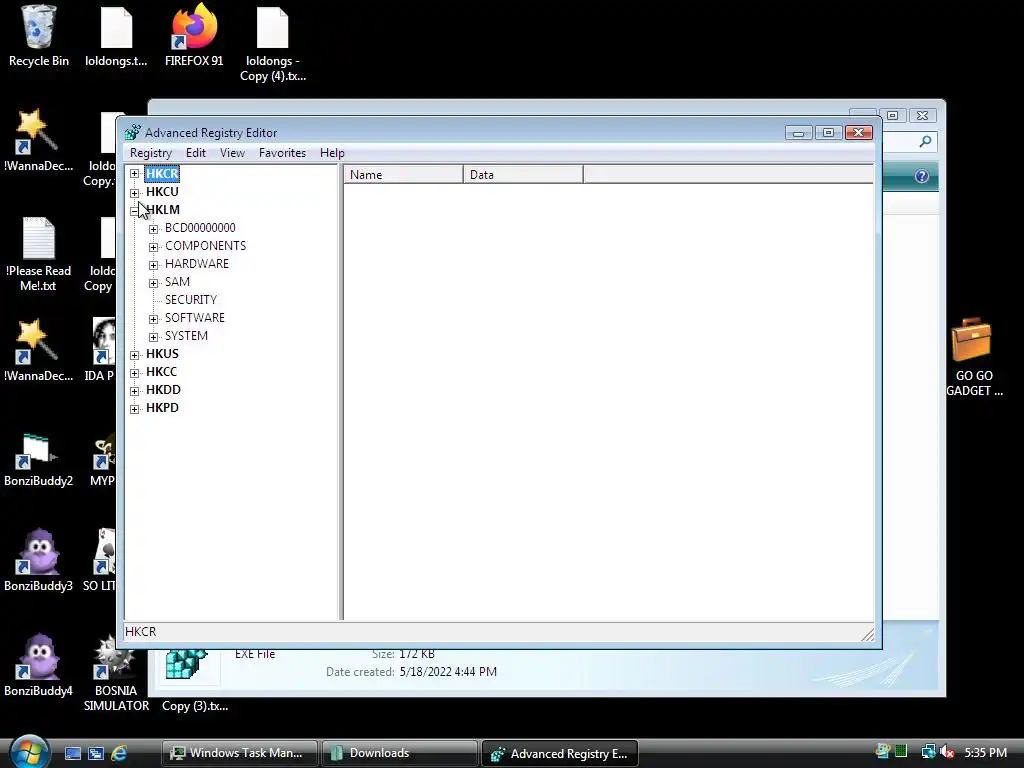The height and width of the screenshot is (768, 1024).
Task: Open the Registry menu
Action: 151,153
